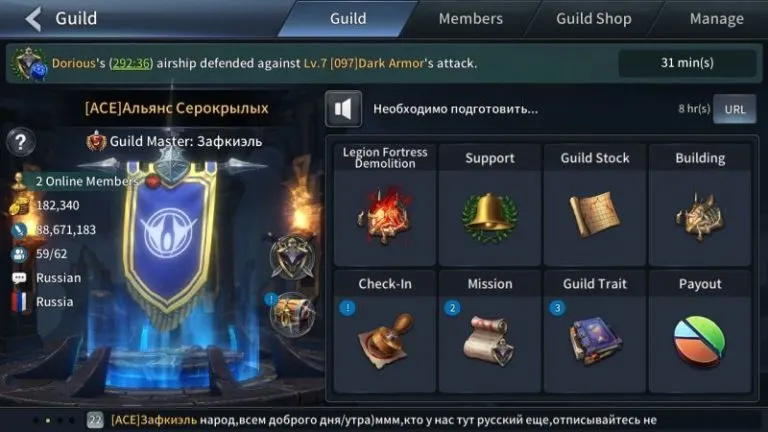Screen dimensions: 768x432
Task: Click the 292:36 coordinates link
Action: click(x=131, y=63)
